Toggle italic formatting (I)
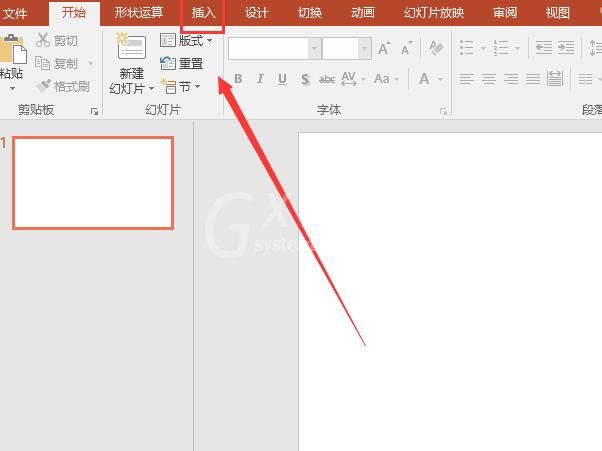Image resolution: width=602 pixels, height=451 pixels. pyautogui.click(x=260, y=79)
